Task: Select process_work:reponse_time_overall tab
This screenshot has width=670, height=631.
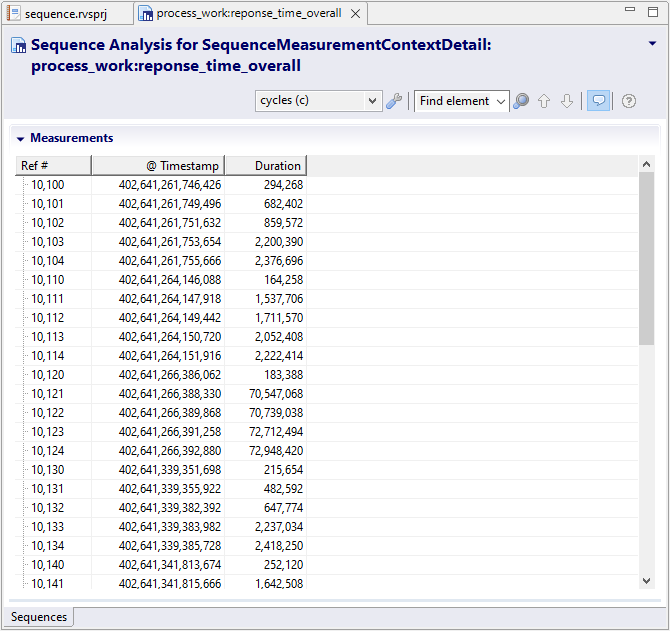Action: click(249, 14)
